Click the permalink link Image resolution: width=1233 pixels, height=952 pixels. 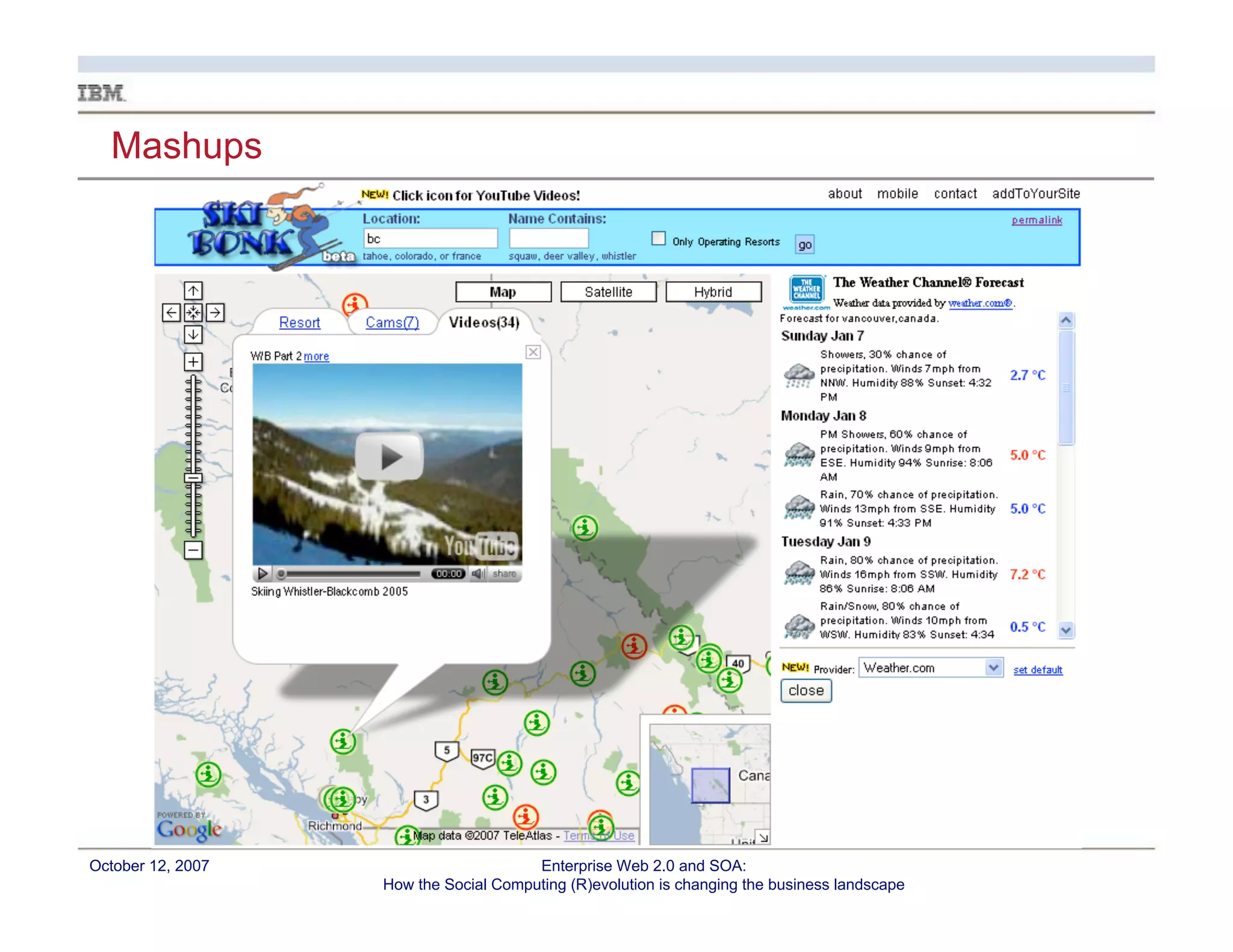(1037, 220)
